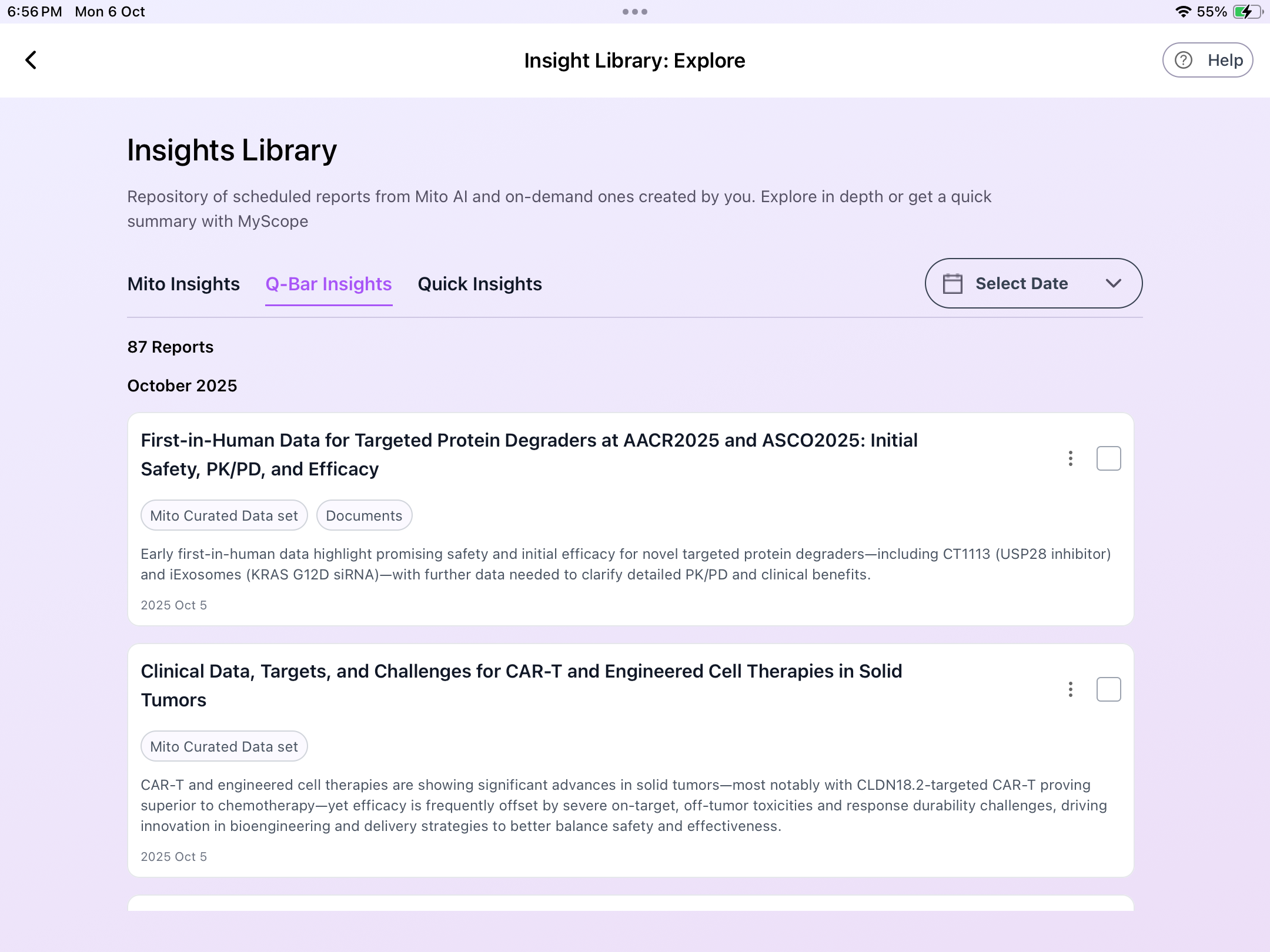The height and width of the screenshot is (952, 1270).
Task: Tap the calendar icon in Select Date
Action: 952,283
